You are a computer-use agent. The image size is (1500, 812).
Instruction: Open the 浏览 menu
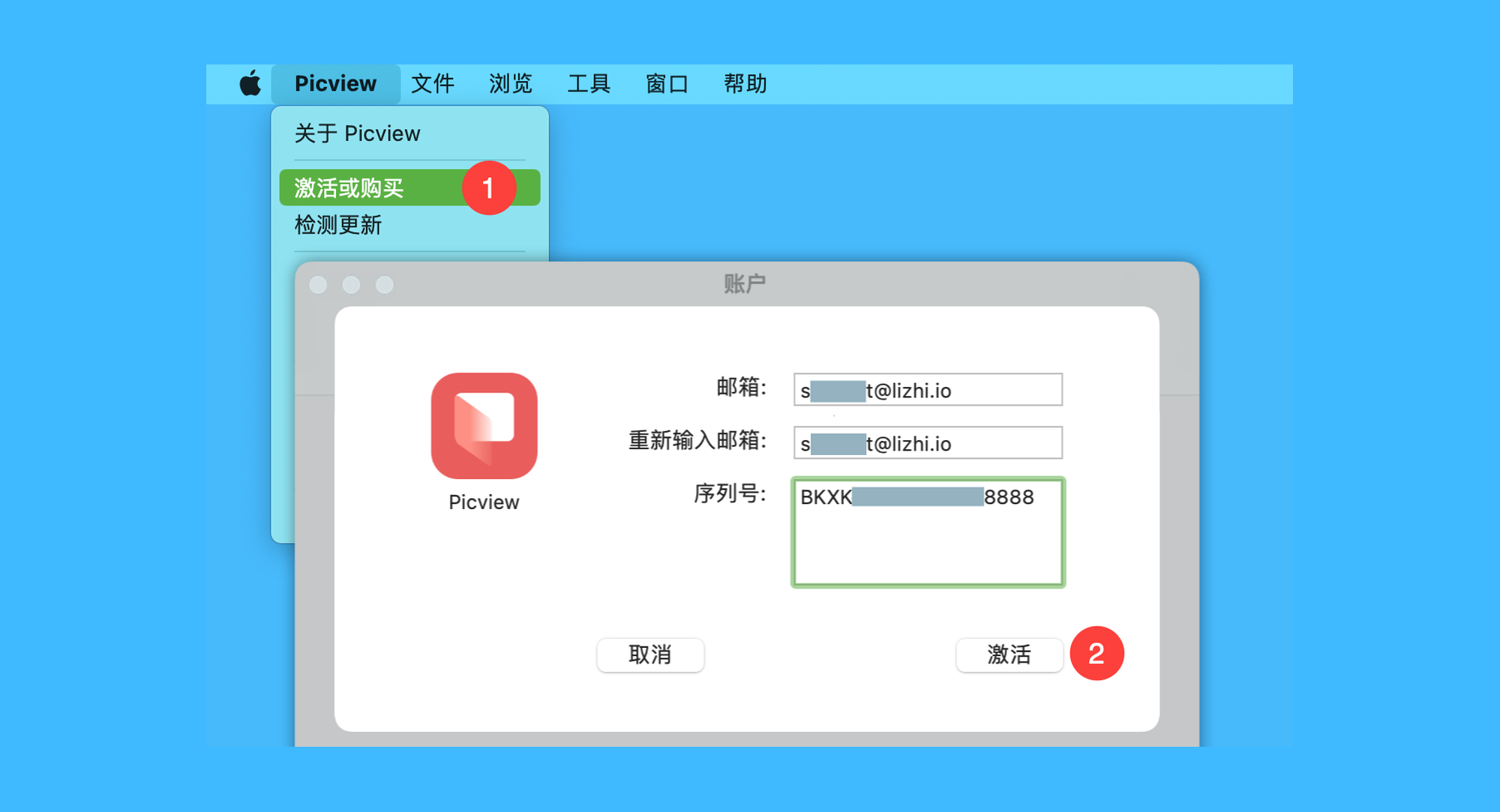511,83
